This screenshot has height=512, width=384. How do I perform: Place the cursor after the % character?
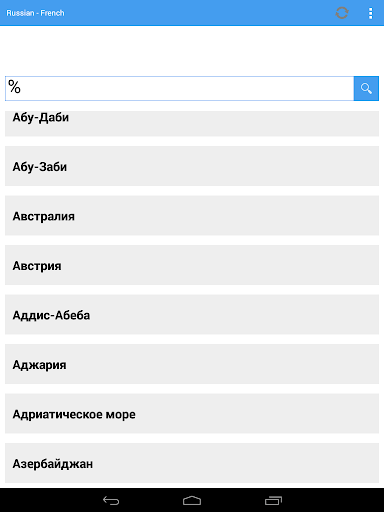tap(22, 87)
